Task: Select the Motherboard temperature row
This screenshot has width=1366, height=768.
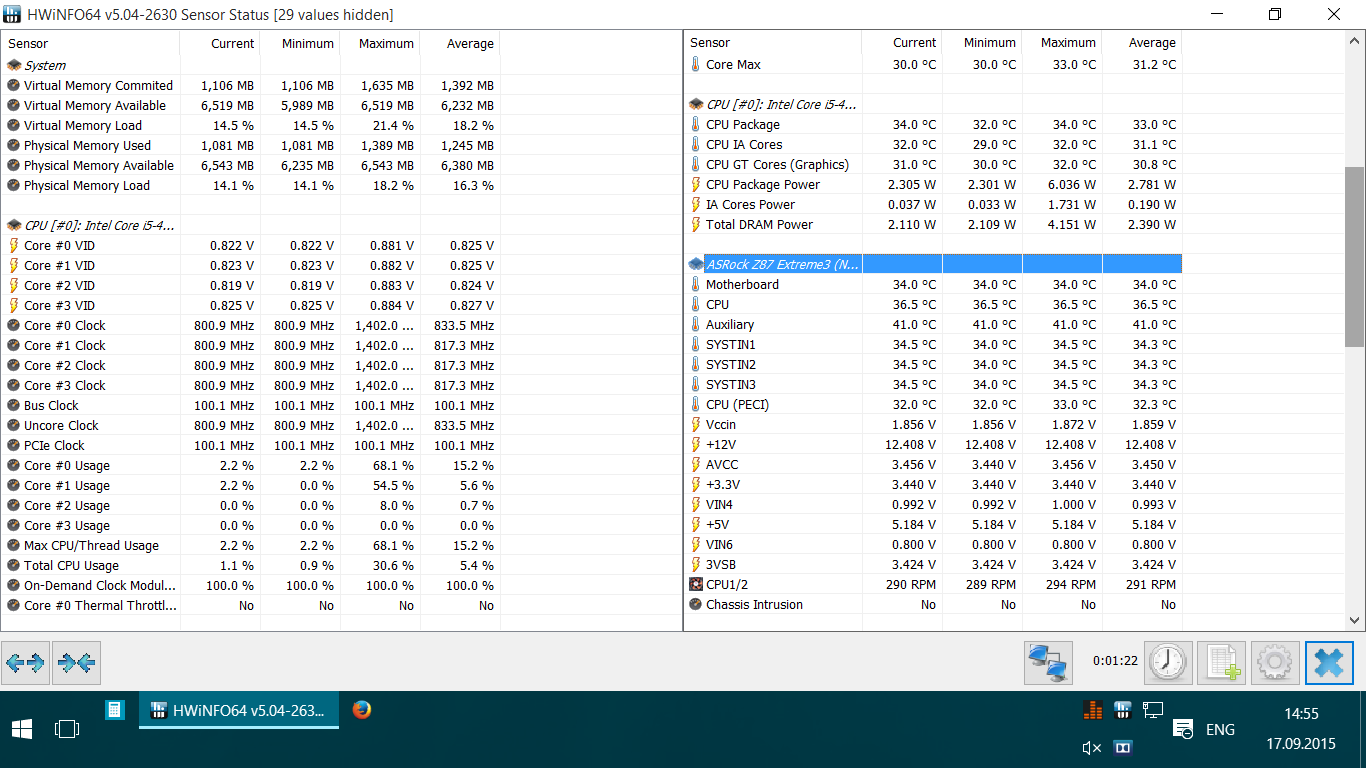Action: click(934, 284)
